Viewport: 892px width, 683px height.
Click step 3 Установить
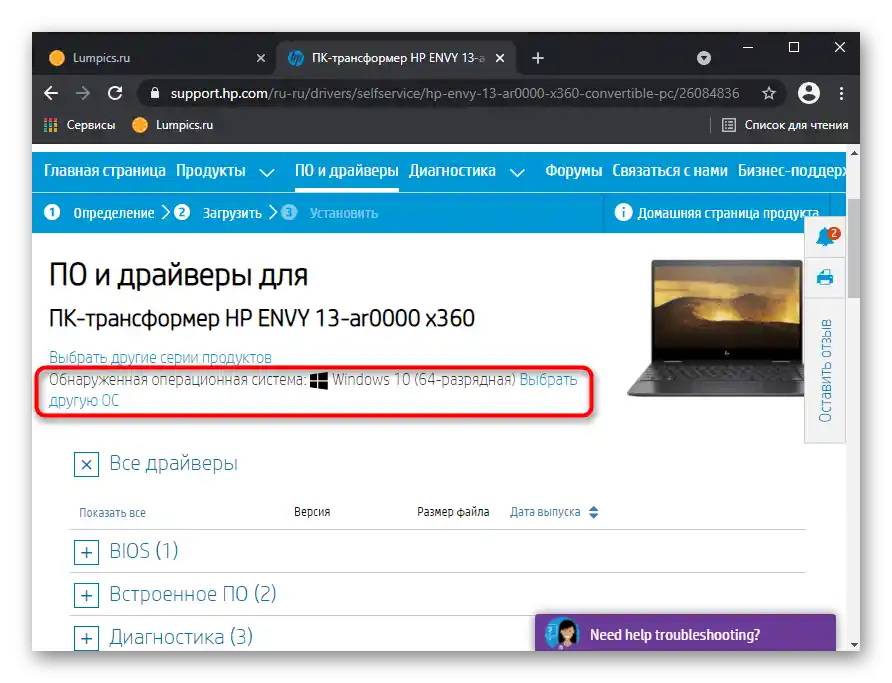tap(329, 213)
